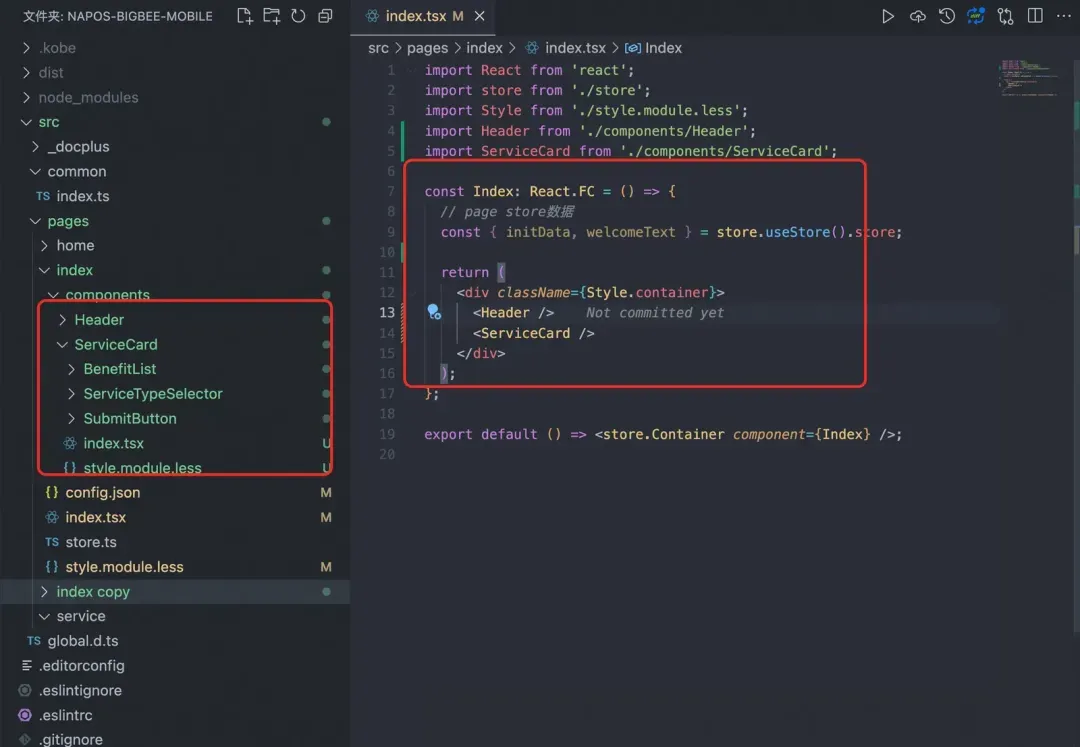
Task: Click the lightbulb code action on line 13
Action: pyautogui.click(x=434, y=312)
